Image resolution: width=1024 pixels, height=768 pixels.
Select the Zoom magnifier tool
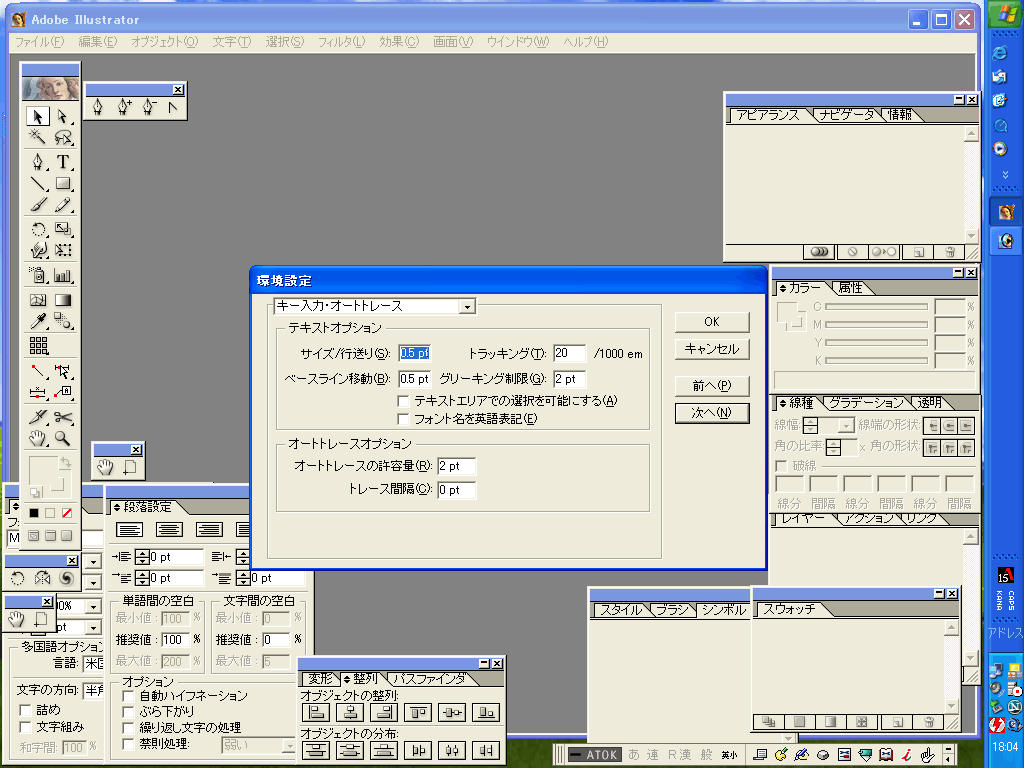point(63,438)
